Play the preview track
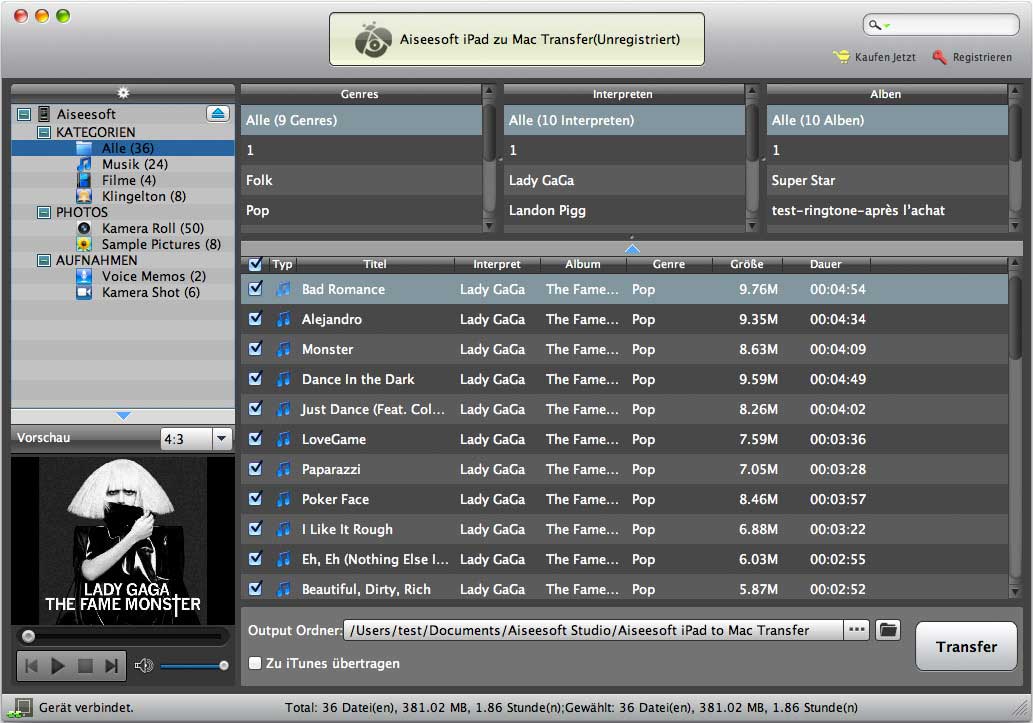The width and height of the screenshot is (1033, 723). [57, 666]
